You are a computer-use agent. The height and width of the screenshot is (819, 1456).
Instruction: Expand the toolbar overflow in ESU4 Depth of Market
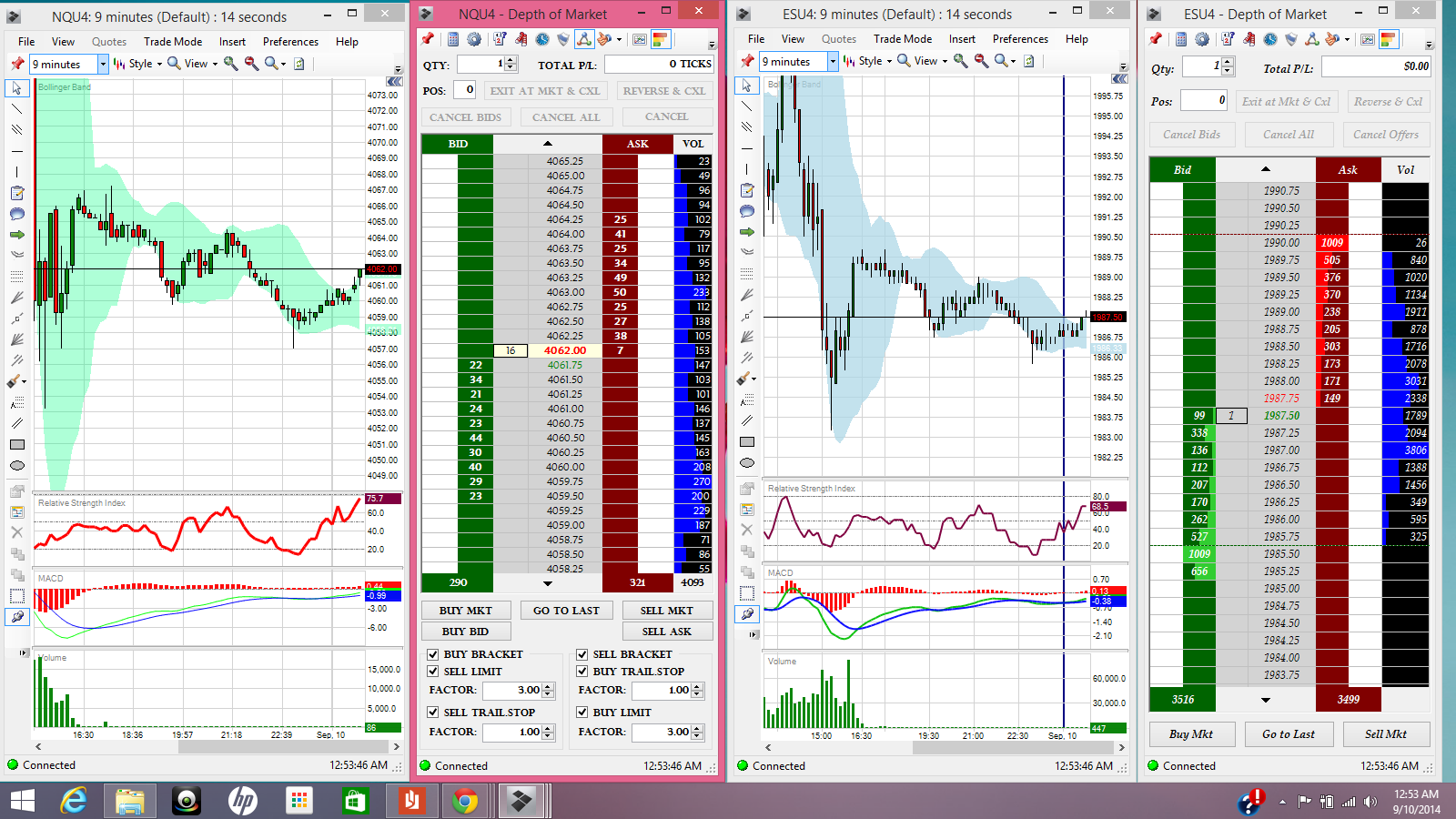click(x=1429, y=45)
